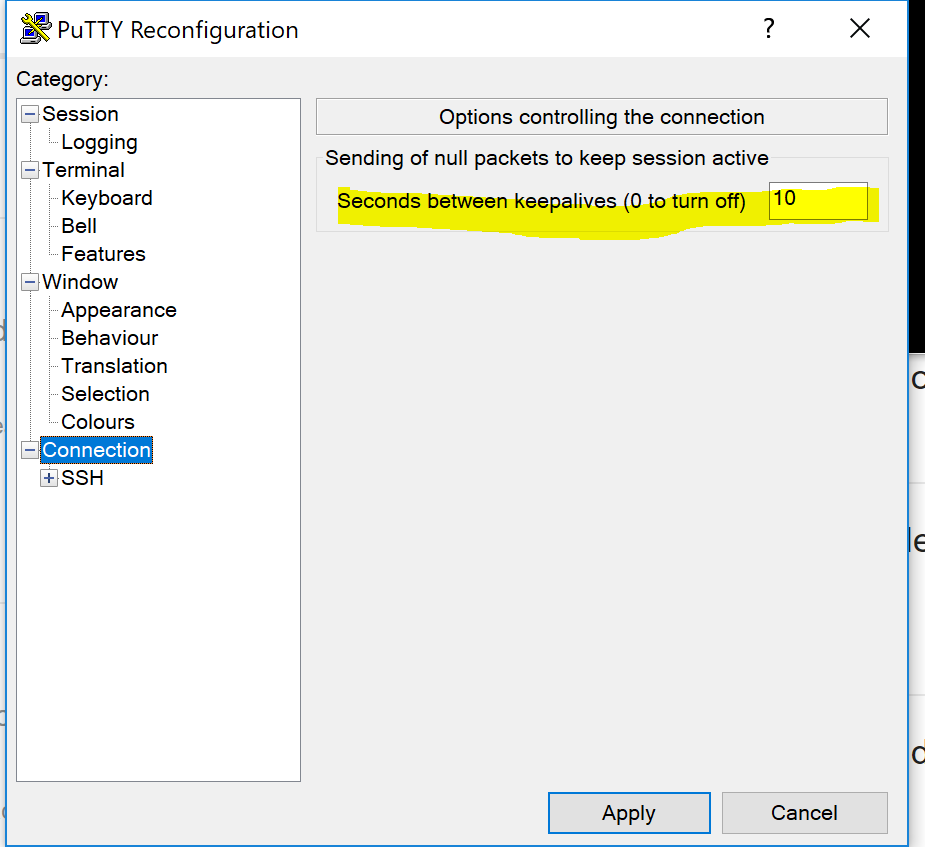Image resolution: width=925 pixels, height=847 pixels.
Task: Open the Features category
Action: click(x=103, y=254)
